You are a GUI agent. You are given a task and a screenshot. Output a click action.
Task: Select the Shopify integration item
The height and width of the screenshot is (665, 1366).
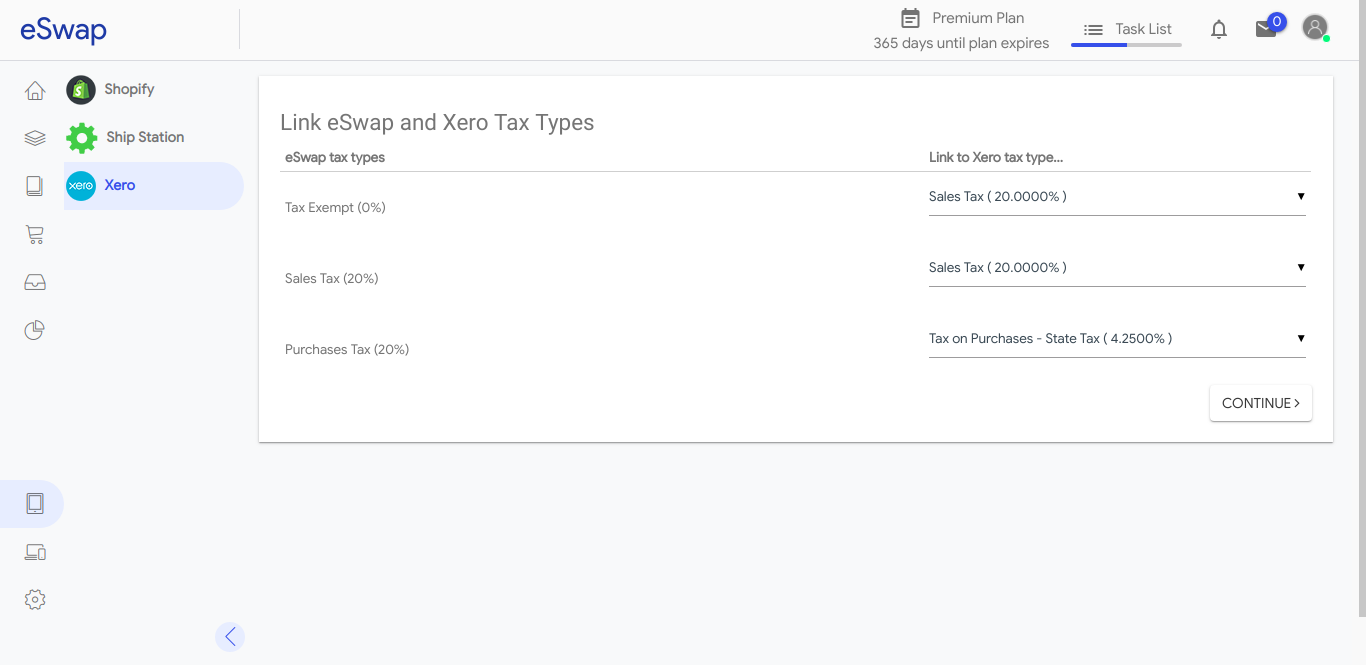coord(154,90)
